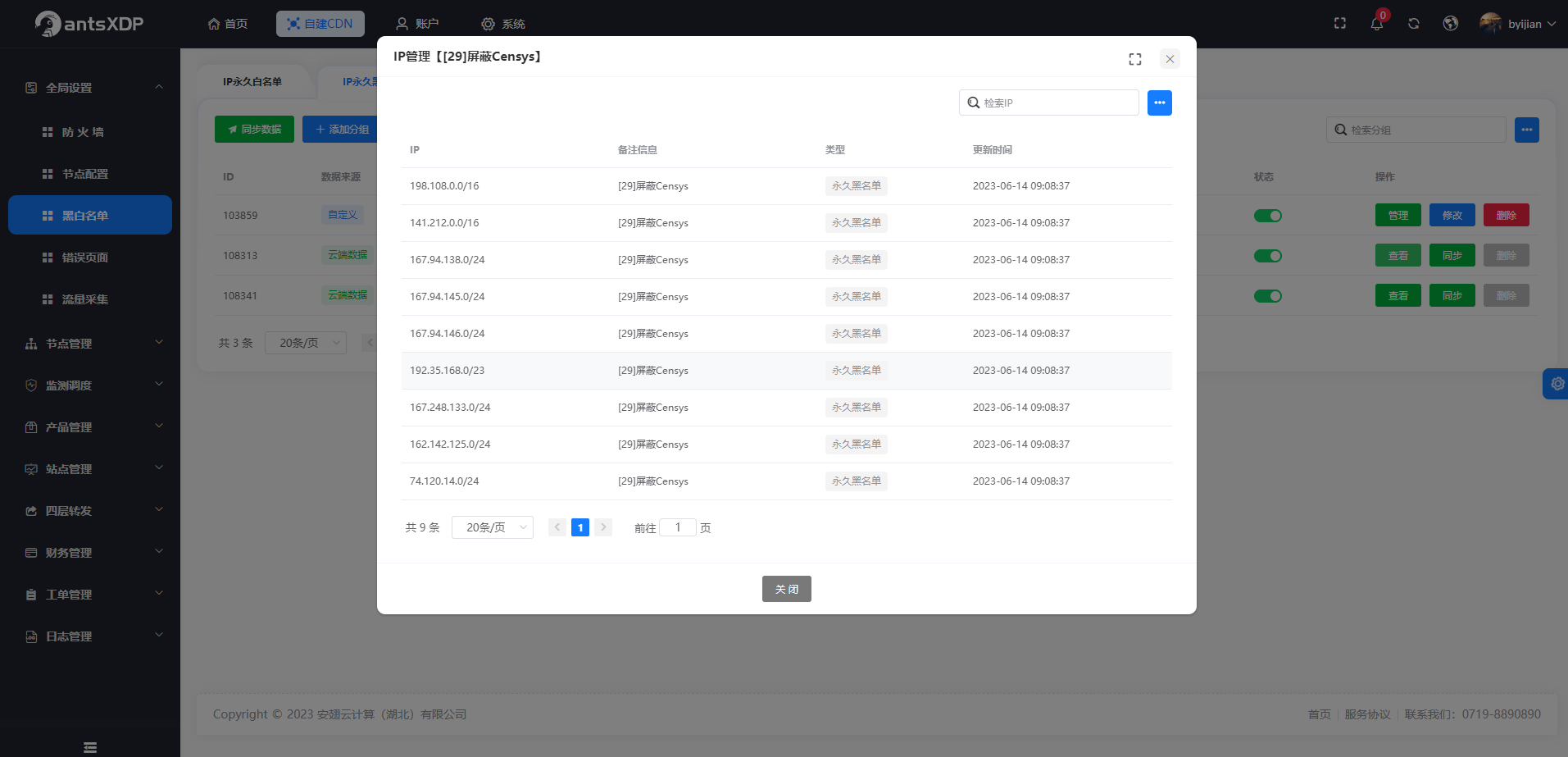Click 同步 button for group 108341
The image size is (1568, 757).
(1452, 295)
